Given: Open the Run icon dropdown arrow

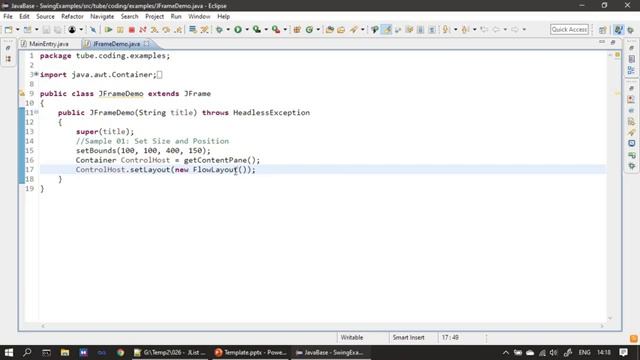Looking at the screenshot, I should 247,30.
